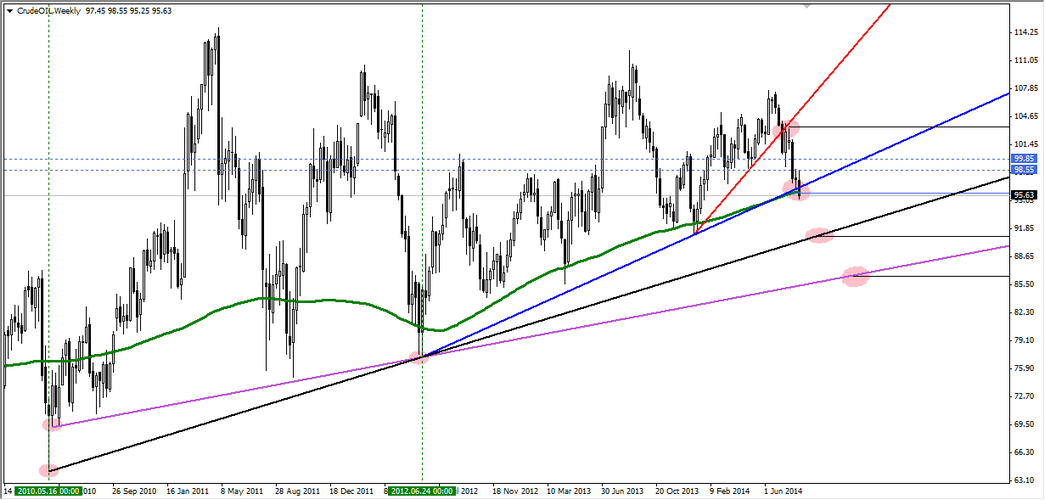Select pink ellipse on the black trendline
This screenshot has height=500, width=1045.
[819, 235]
